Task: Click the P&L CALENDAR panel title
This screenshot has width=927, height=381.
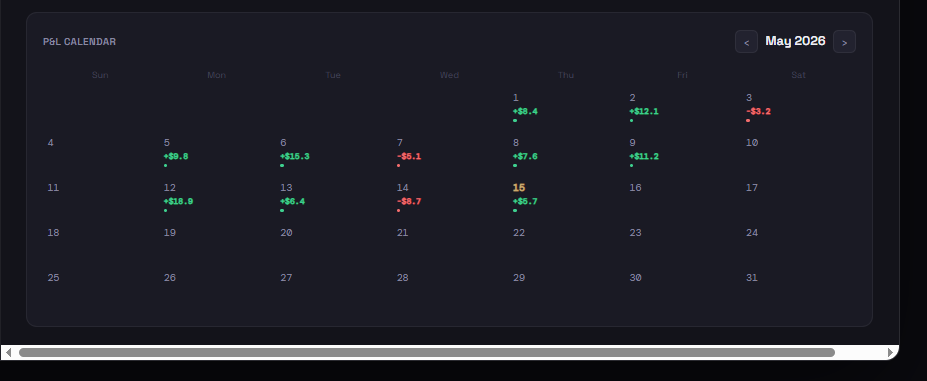Action: coord(79,42)
